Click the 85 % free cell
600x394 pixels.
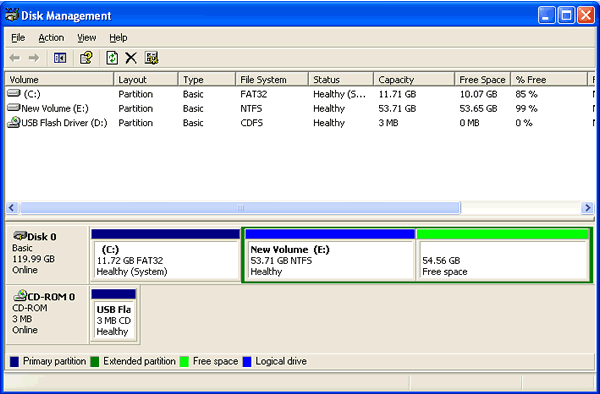(x=526, y=94)
